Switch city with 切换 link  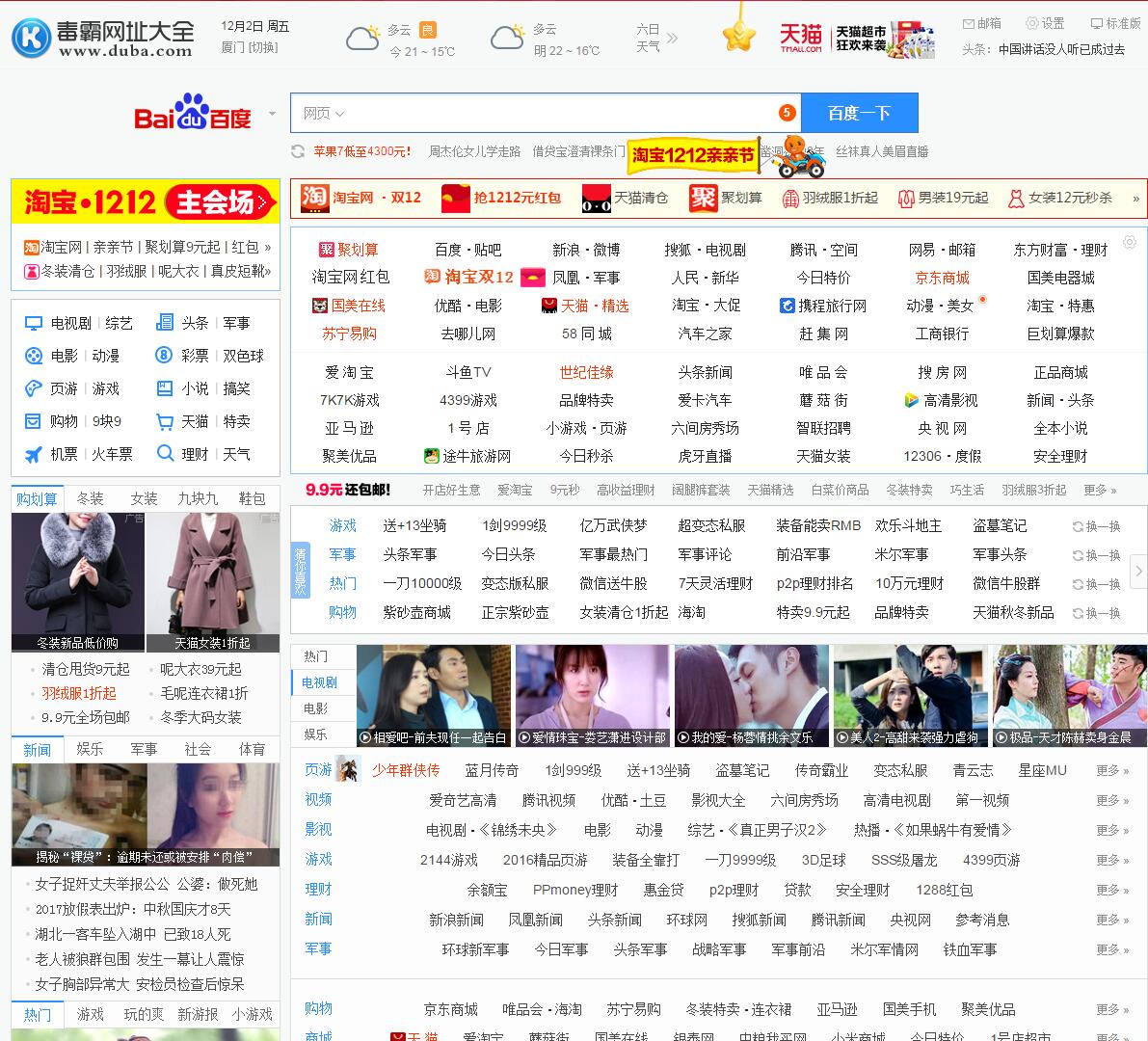[263, 47]
